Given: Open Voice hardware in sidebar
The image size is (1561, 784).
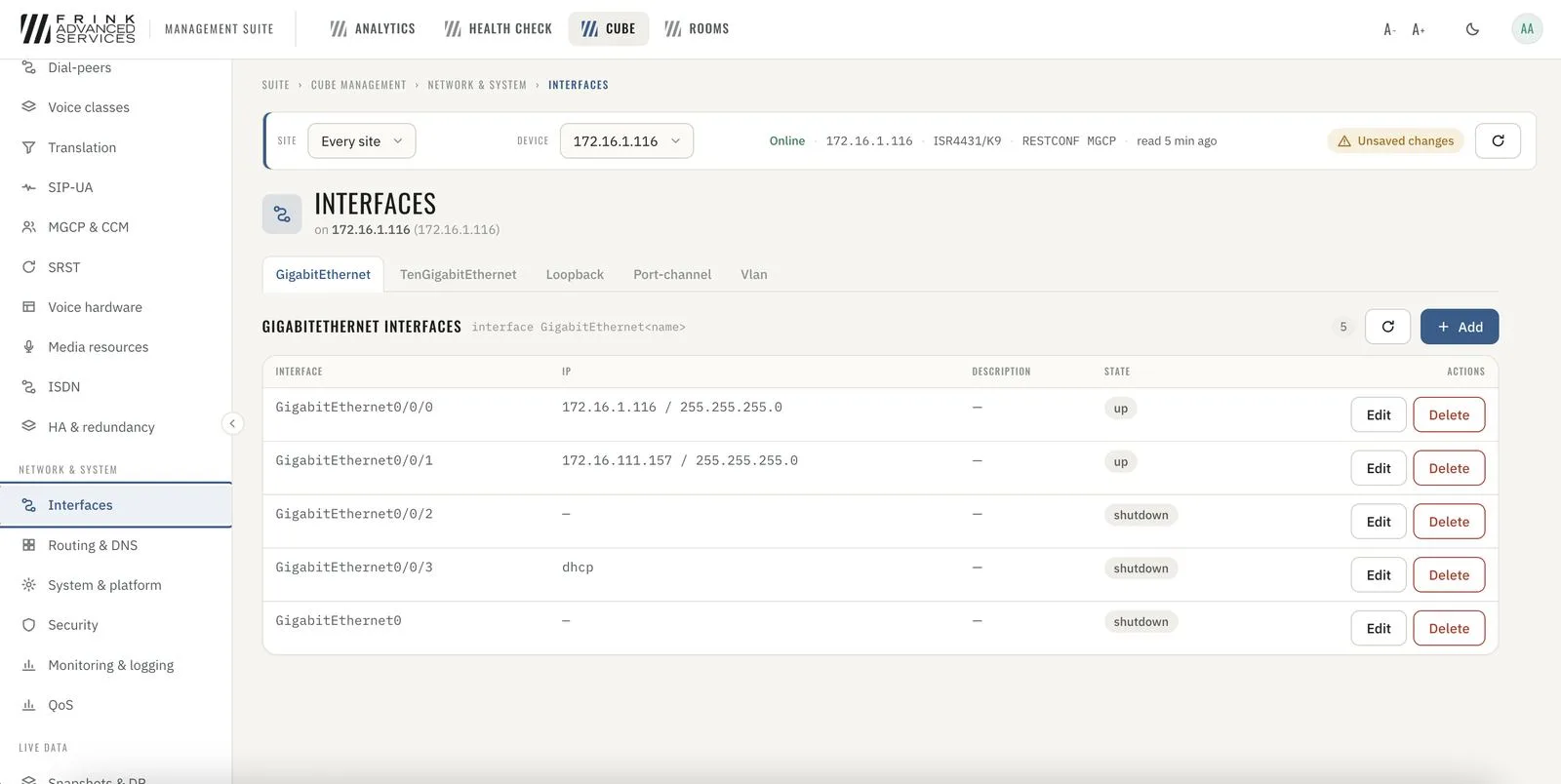Looking at the screenshot, I should click(115, 307).
